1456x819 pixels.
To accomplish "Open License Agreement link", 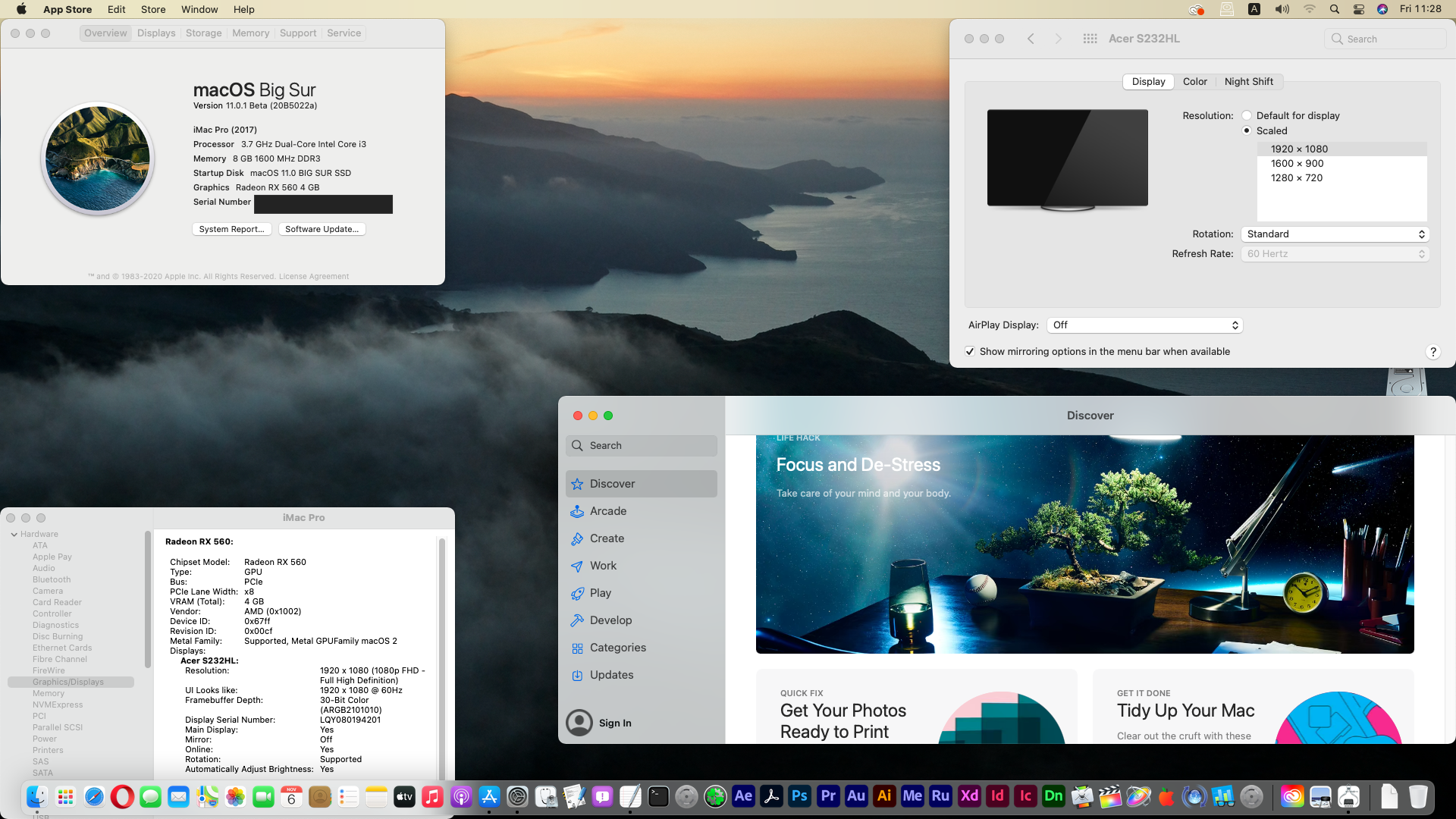I will pyautogui.click(x=314, y=277).
